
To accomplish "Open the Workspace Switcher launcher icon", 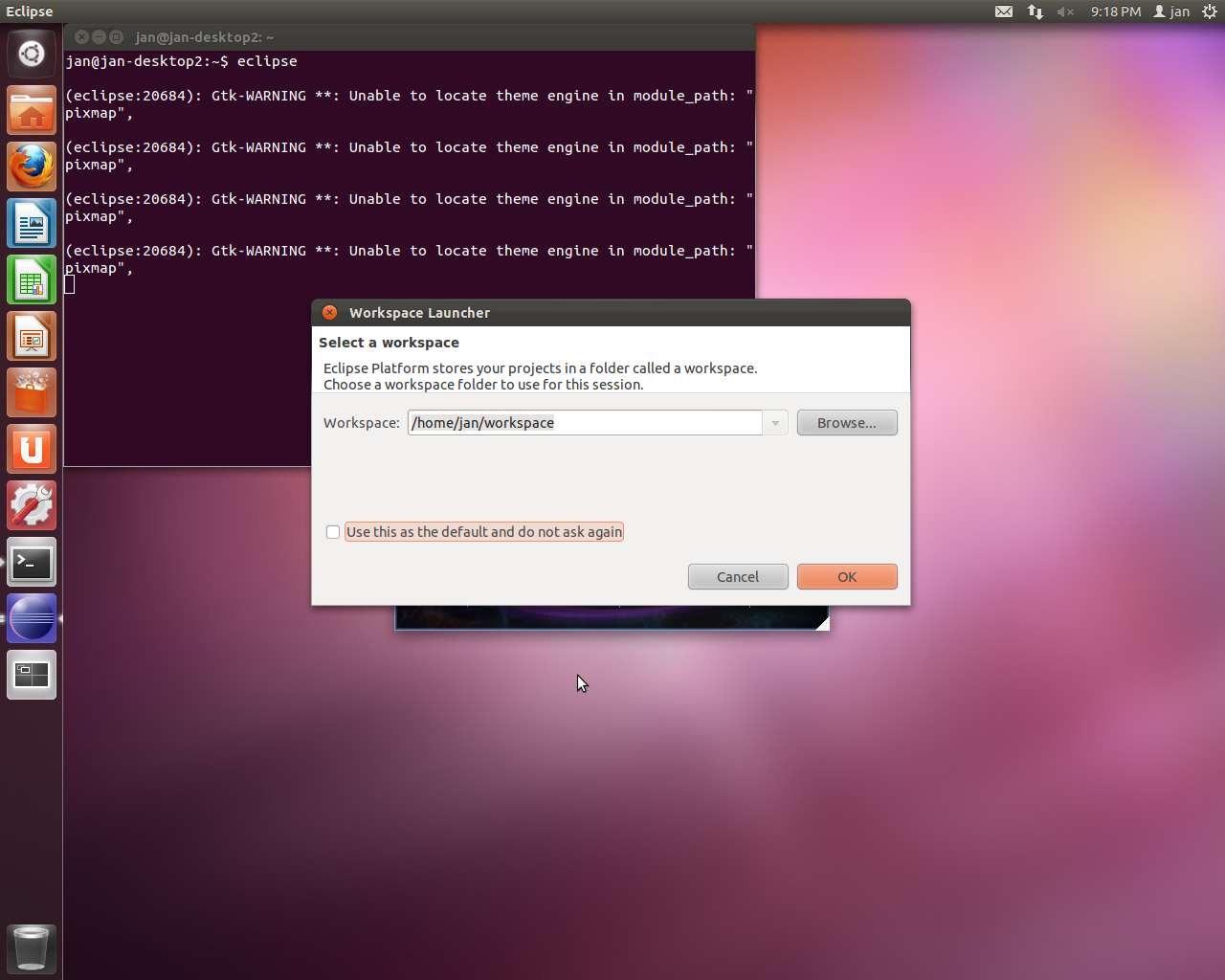I will pos(32,675).
